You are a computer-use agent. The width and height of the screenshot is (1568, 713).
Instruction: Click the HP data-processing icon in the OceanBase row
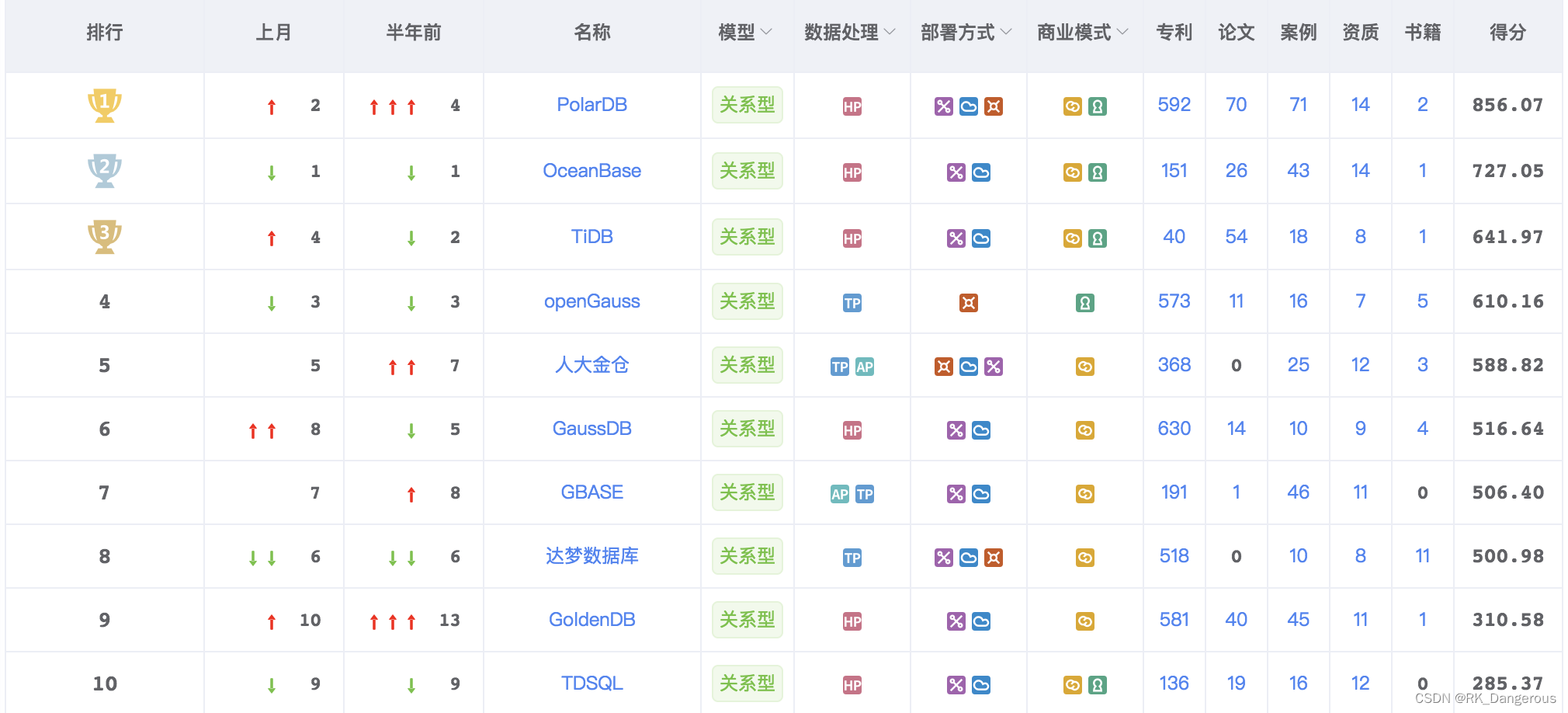(x=852, y=172)
